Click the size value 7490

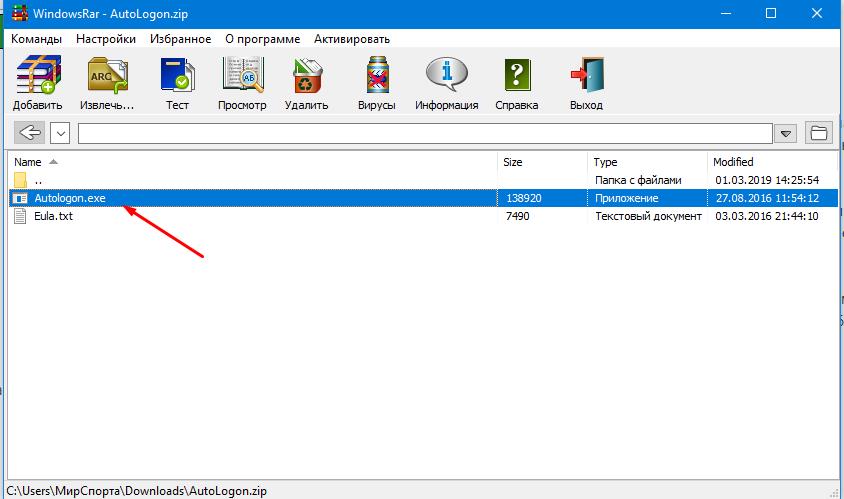pos(518,216)
